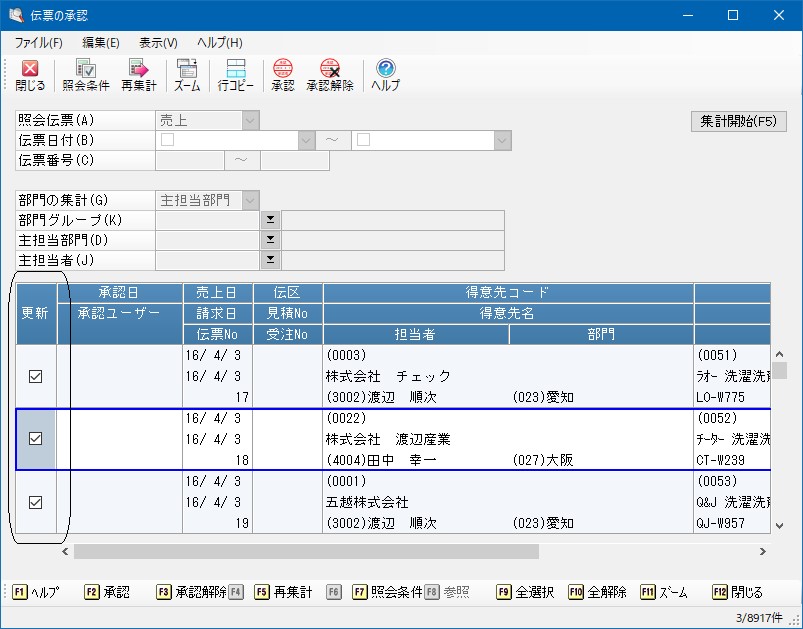Open the ヘルプ question mark icon
The image size is (803, 629).
(386, 75)
